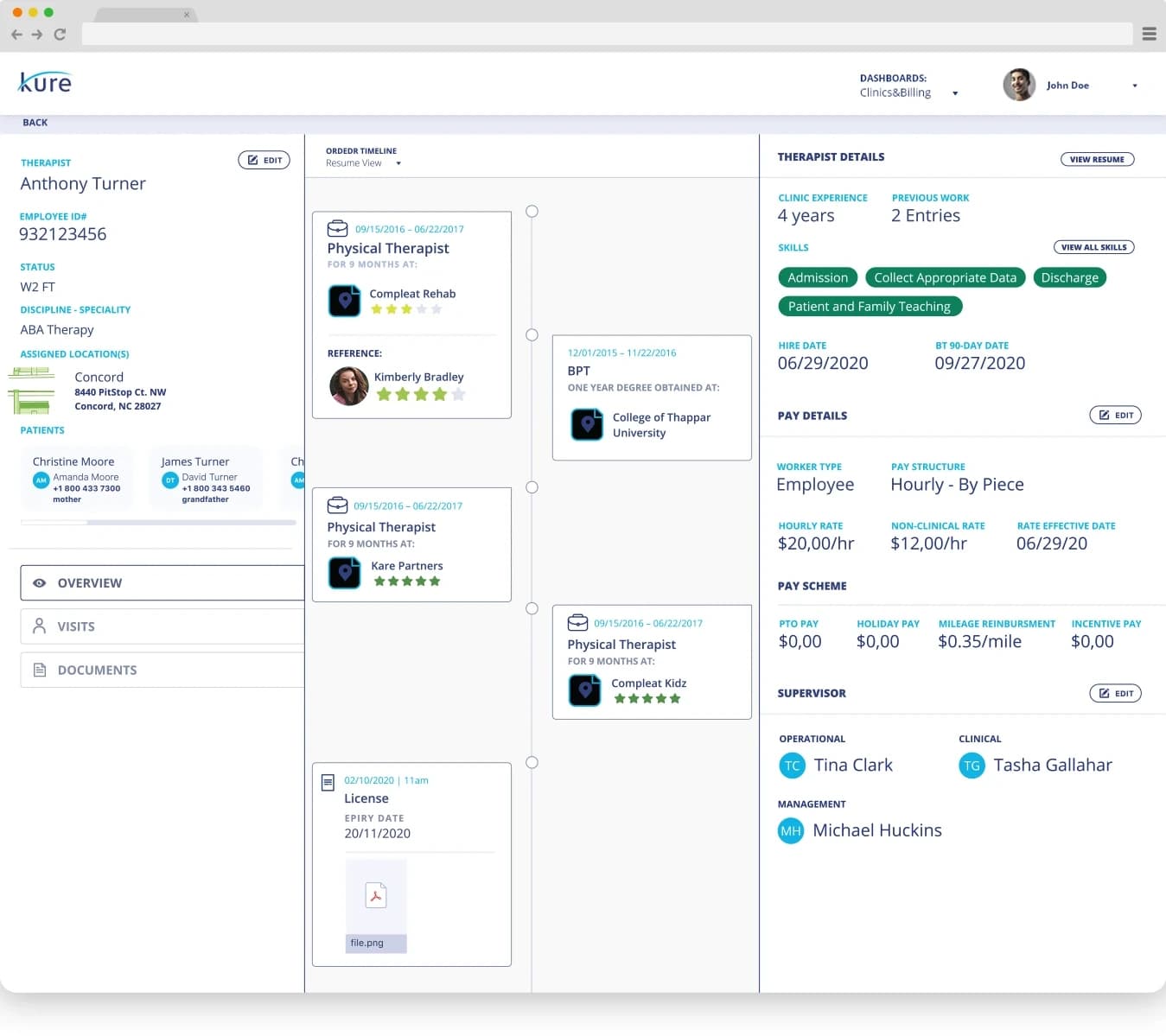Click the browser address bar
1166x1036 pixels.
point(607,35)
